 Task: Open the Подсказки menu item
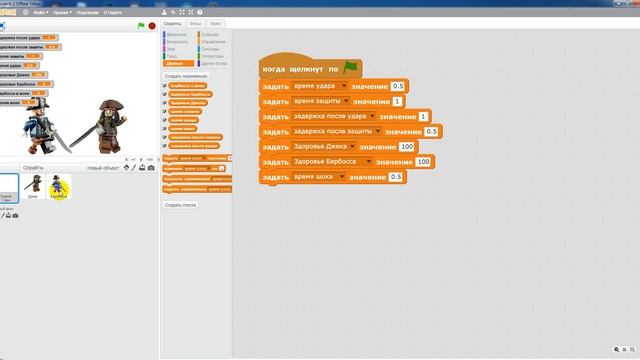(x=87, y=13)
